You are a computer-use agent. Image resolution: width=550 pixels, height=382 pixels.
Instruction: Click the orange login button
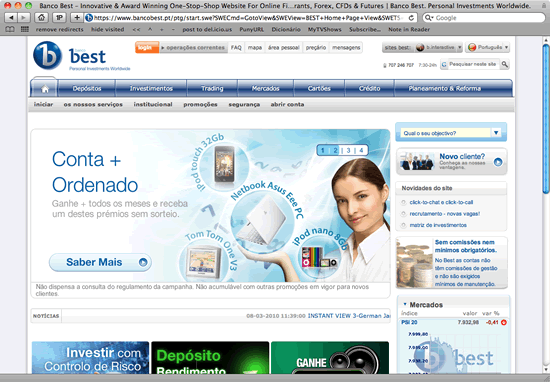pos(147,47)
